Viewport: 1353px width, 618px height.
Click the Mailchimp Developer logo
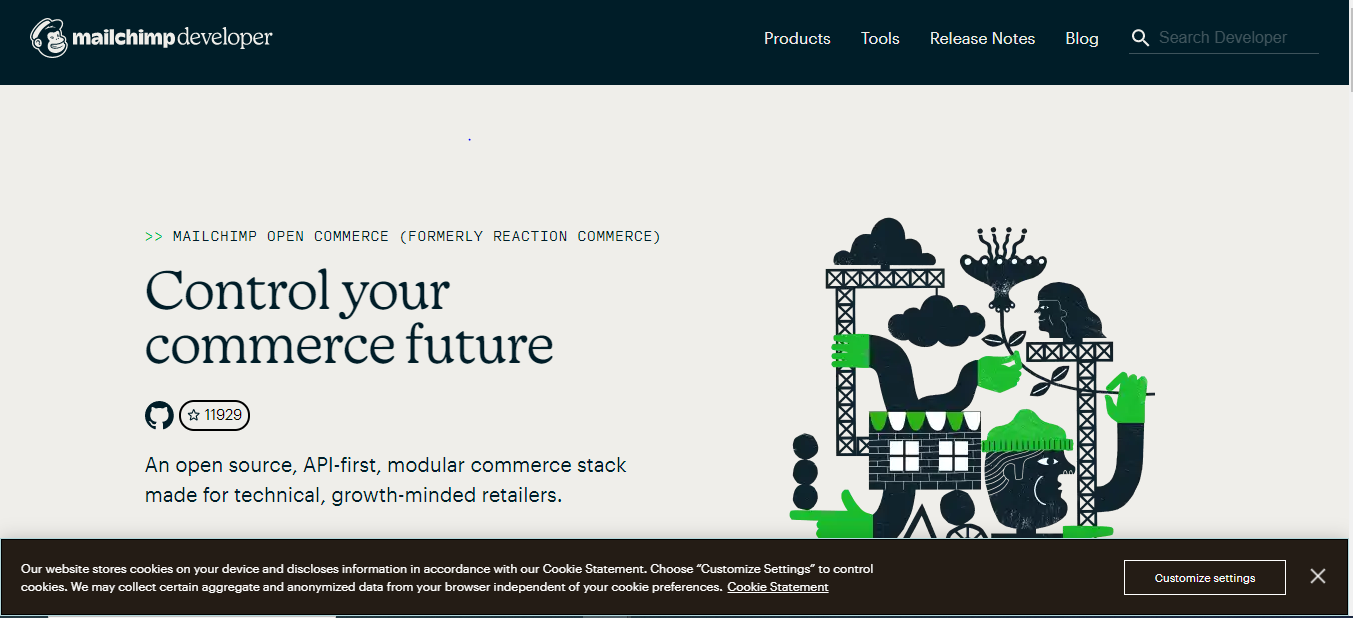click(x=151, y=38)
